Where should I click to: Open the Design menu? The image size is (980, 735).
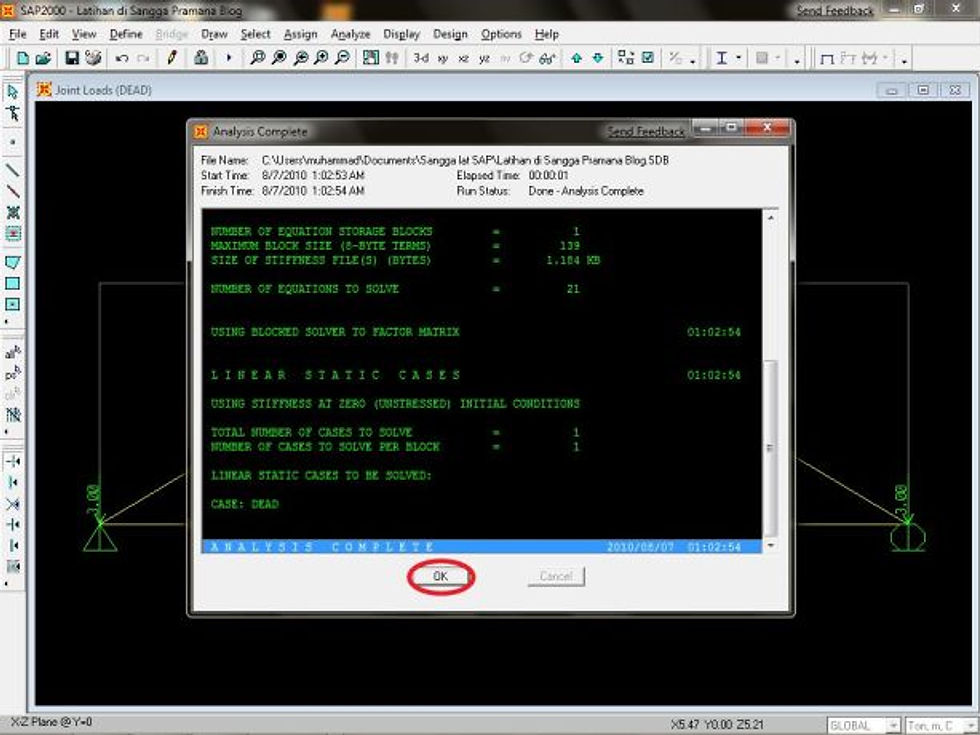(x=450, y=34)
